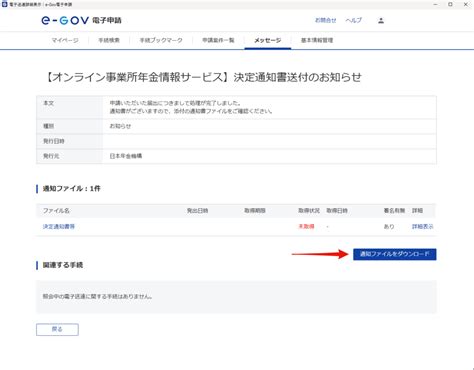Open the マイページ tab
This screenshot has width=474, height=370.
pos(65,40)
